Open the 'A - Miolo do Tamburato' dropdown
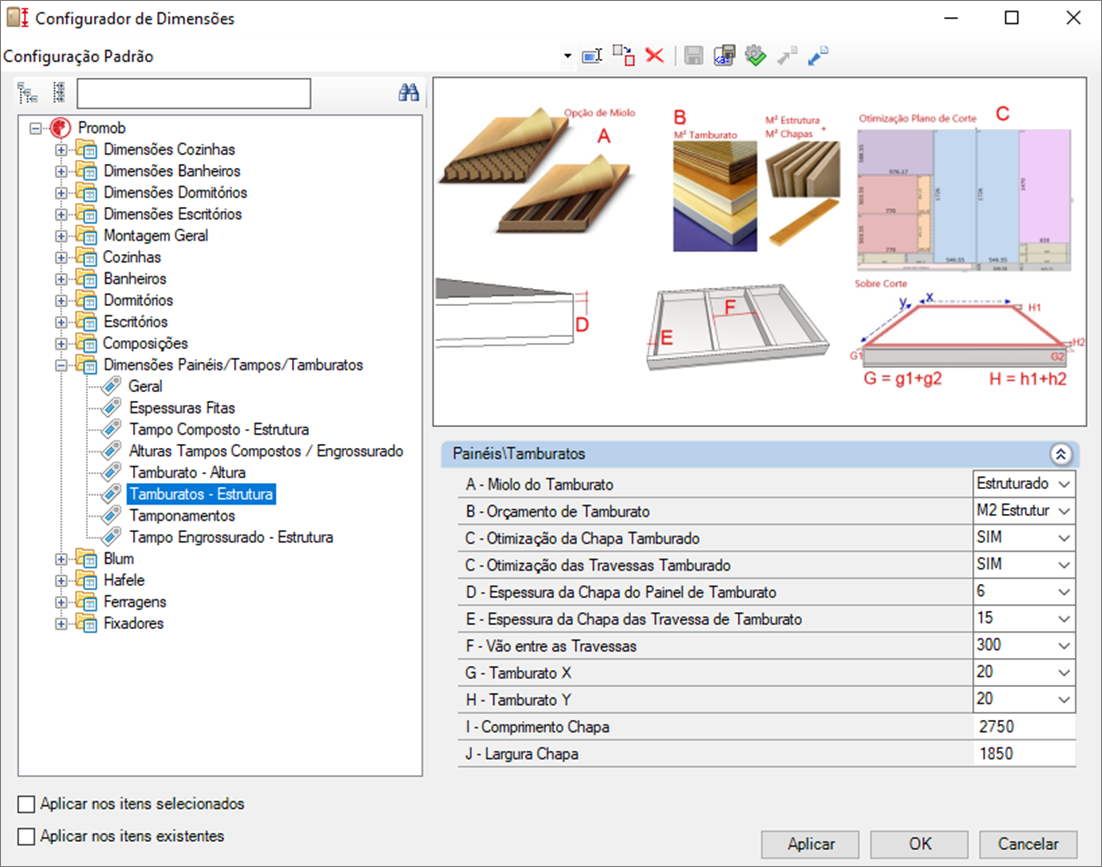This screenshot has width=1102, height=867. [1063, 484]
